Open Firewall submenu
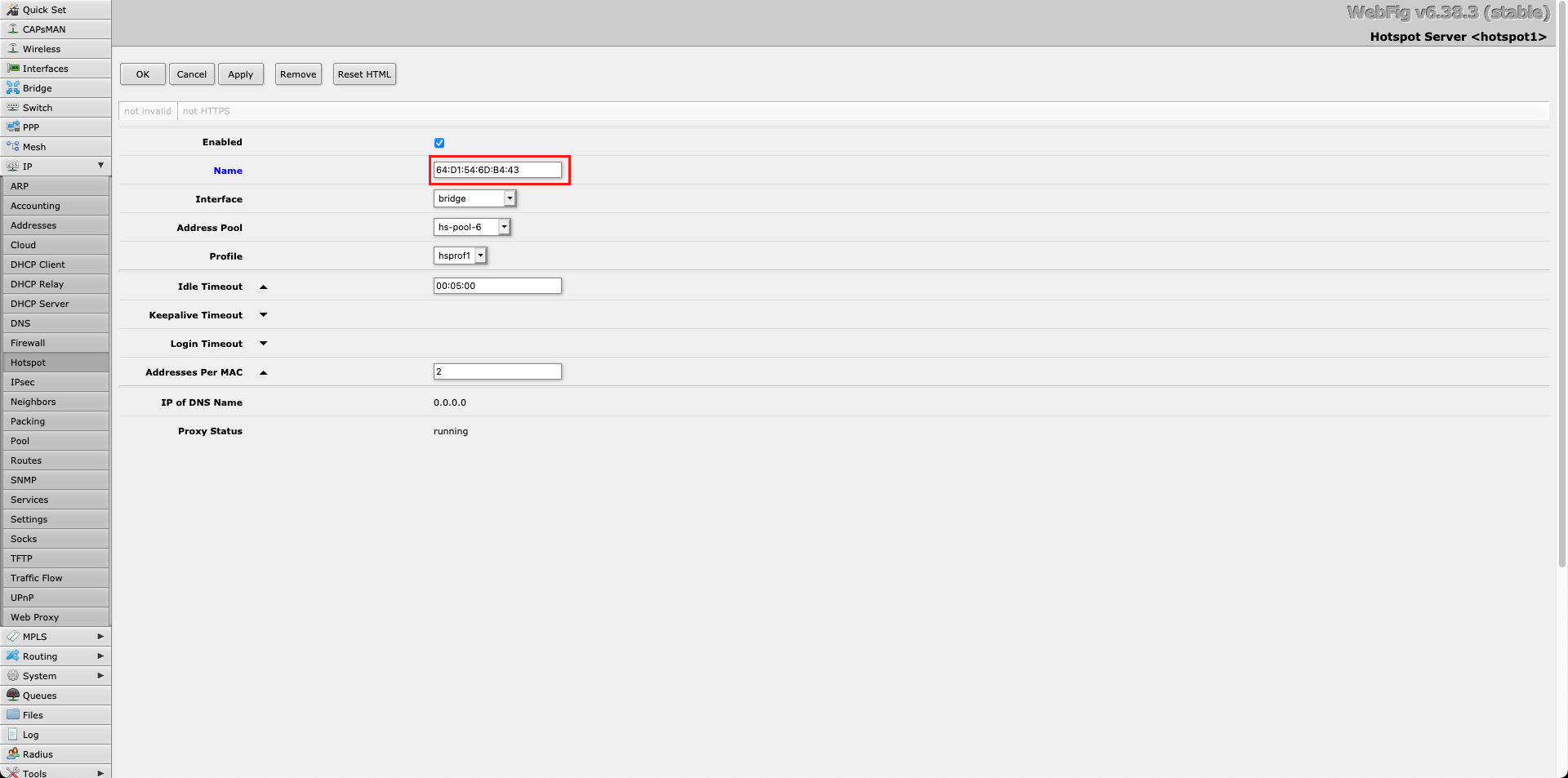1568x778 pixels. (56, 343)
